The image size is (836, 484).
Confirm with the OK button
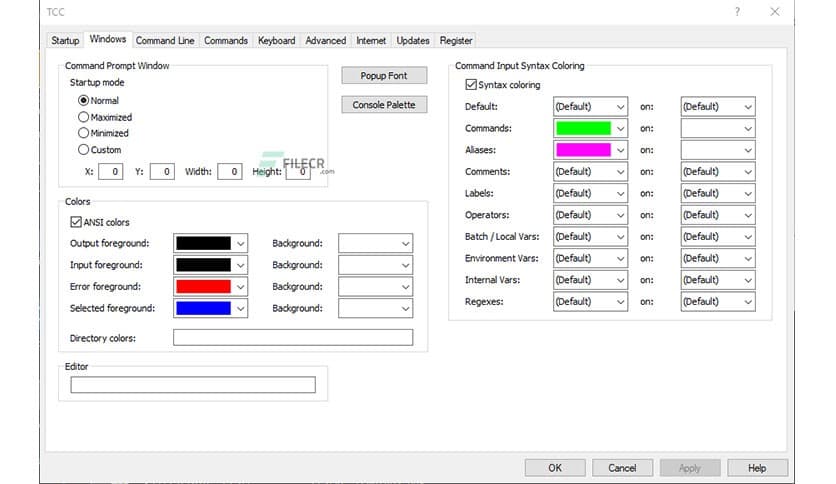(x=555, y=468)
